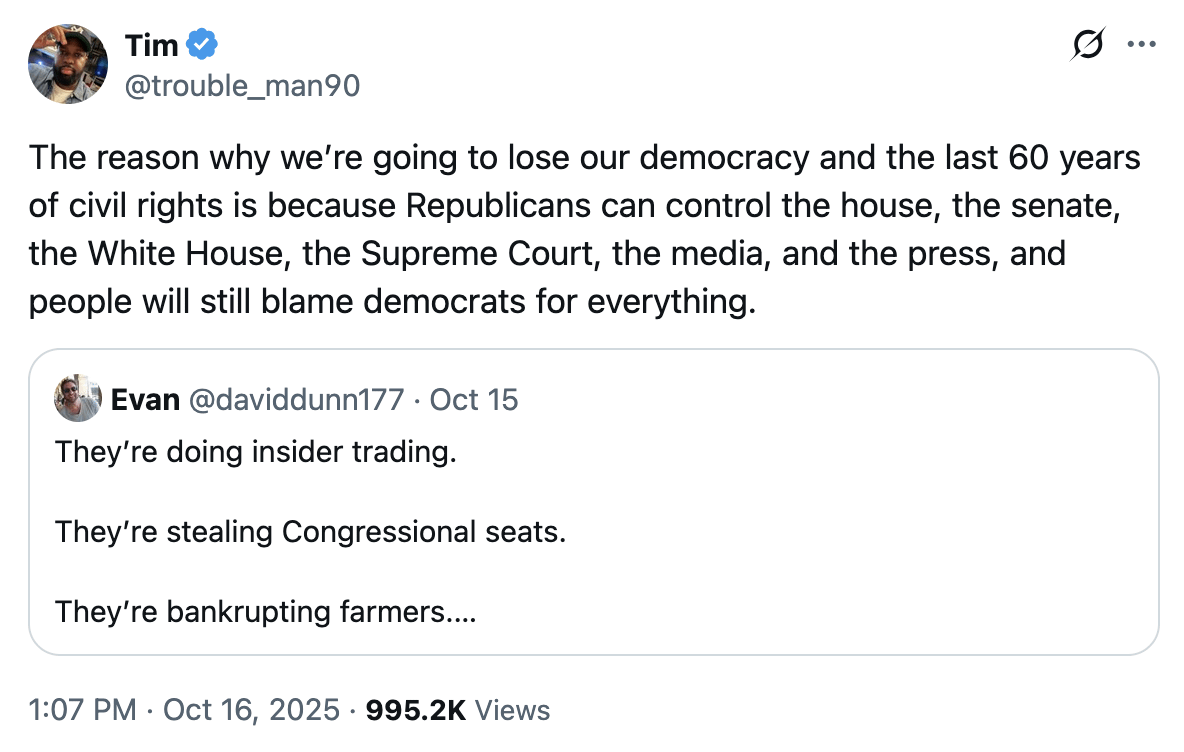This screenshot has width=1184, height=752.
Task: Click the main post's first text line
Action: pyautogui.click(x=584, y=158)
